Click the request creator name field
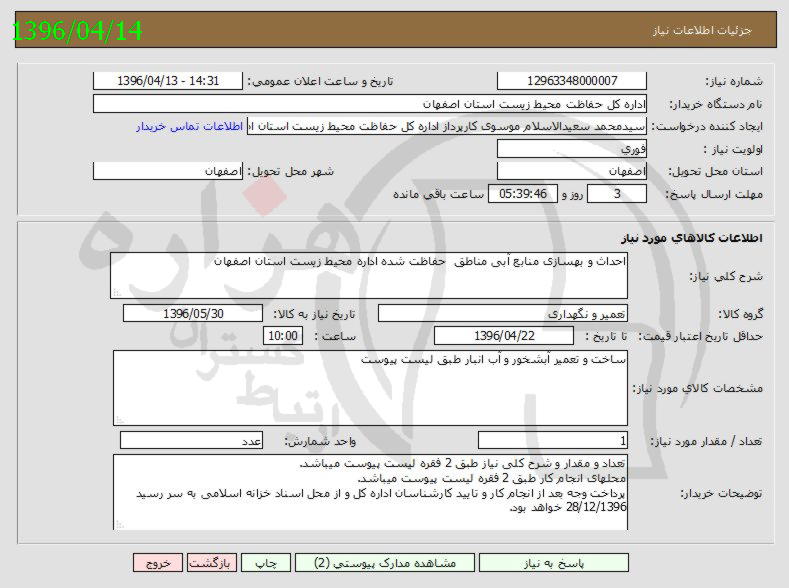Viewport: 789px width, 588px height. click(447, 126)
